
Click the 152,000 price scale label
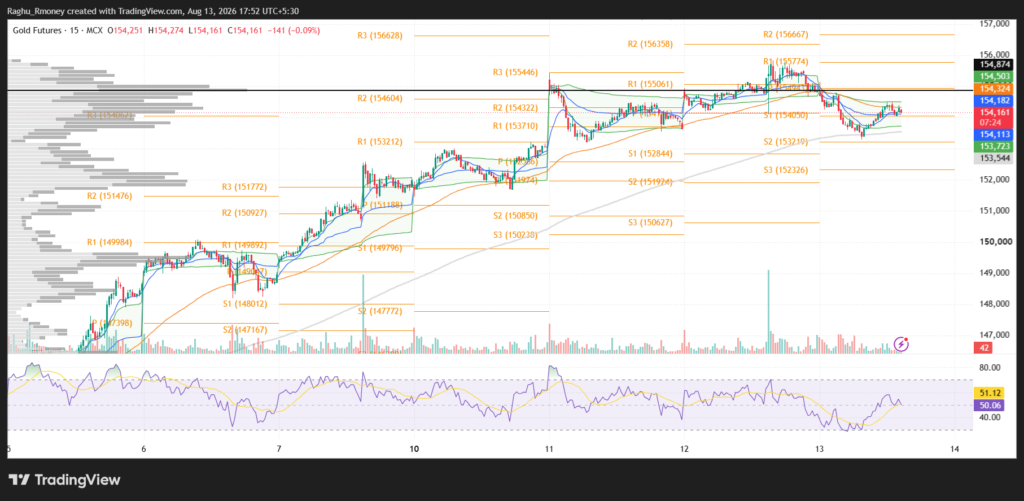pyautogui.click(x=995, y=180)
